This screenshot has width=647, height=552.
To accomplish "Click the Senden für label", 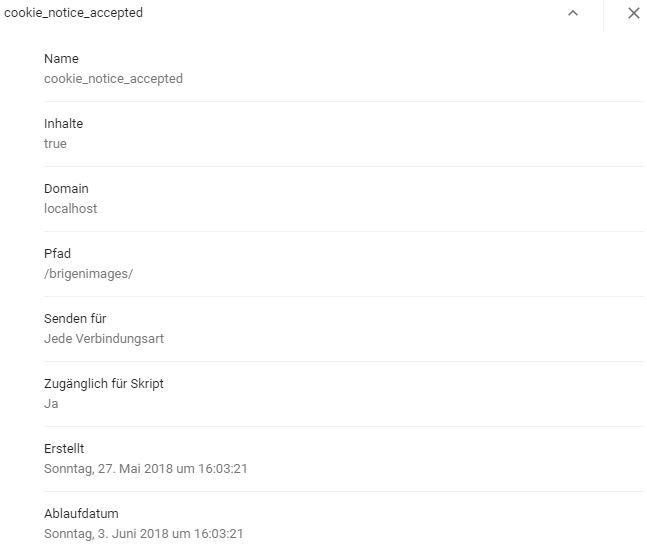I will (x=75, y=318).
